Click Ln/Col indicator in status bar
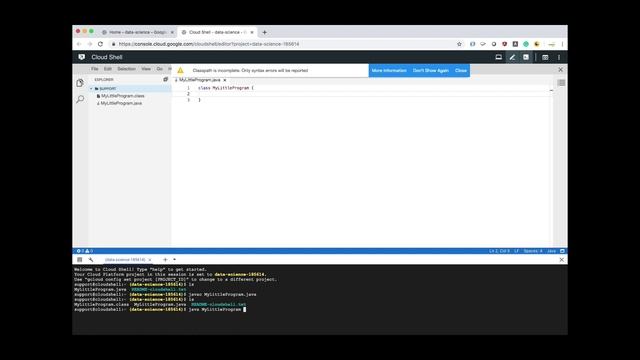This screenshot has height=360, width=640. pos(499,251)
